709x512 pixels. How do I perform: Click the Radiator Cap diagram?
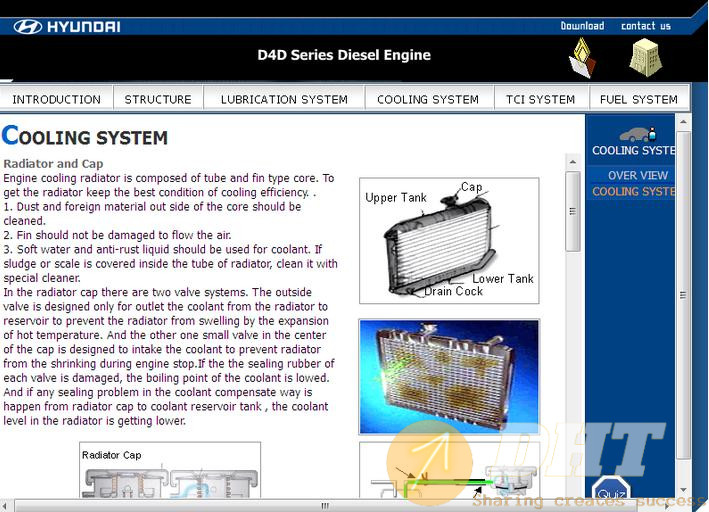coord(170,470)
